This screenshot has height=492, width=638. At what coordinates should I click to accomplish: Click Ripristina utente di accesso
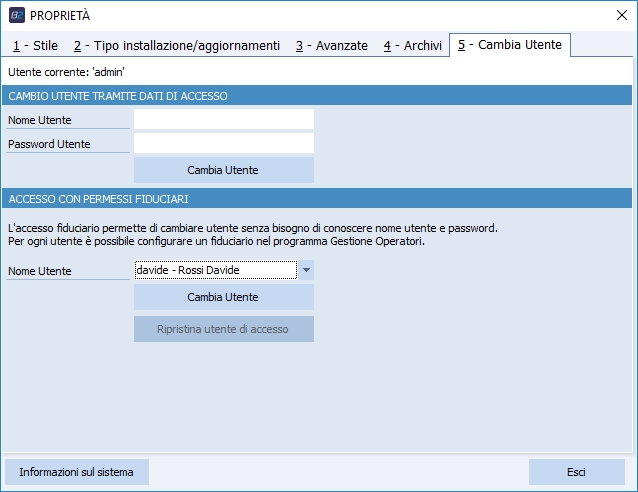223,329
